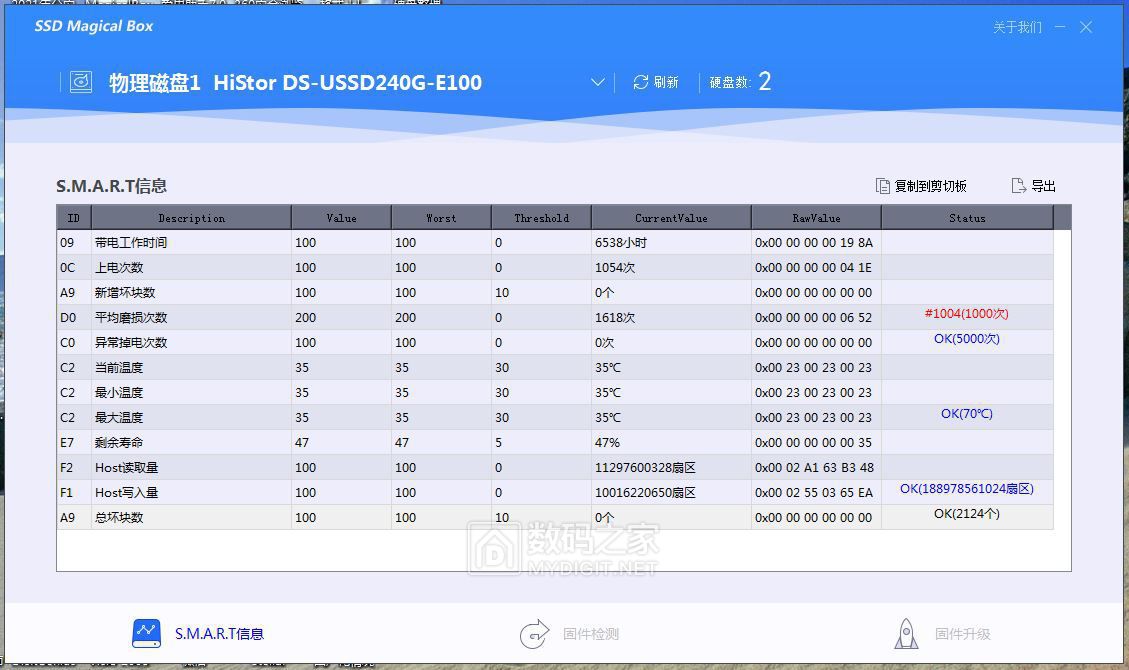Click the 10016220650扇区 write value
The height and width of the screenshot is (670, 1129).
(x=645, y=493)
